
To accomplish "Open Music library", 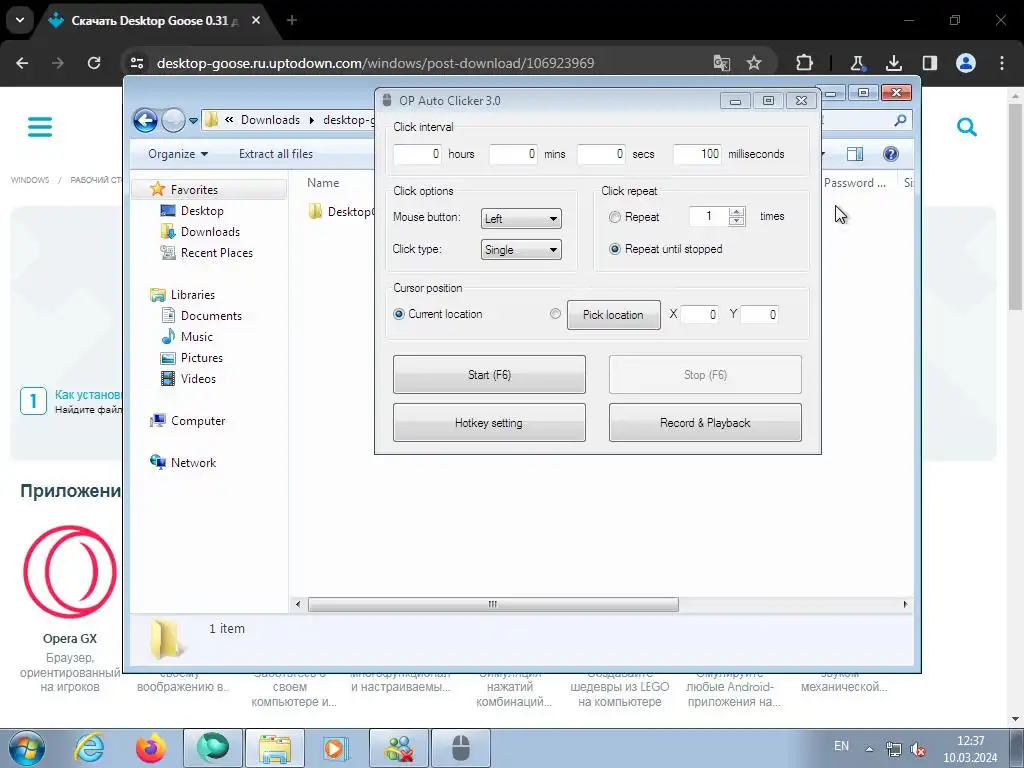I will coord(197,337).
